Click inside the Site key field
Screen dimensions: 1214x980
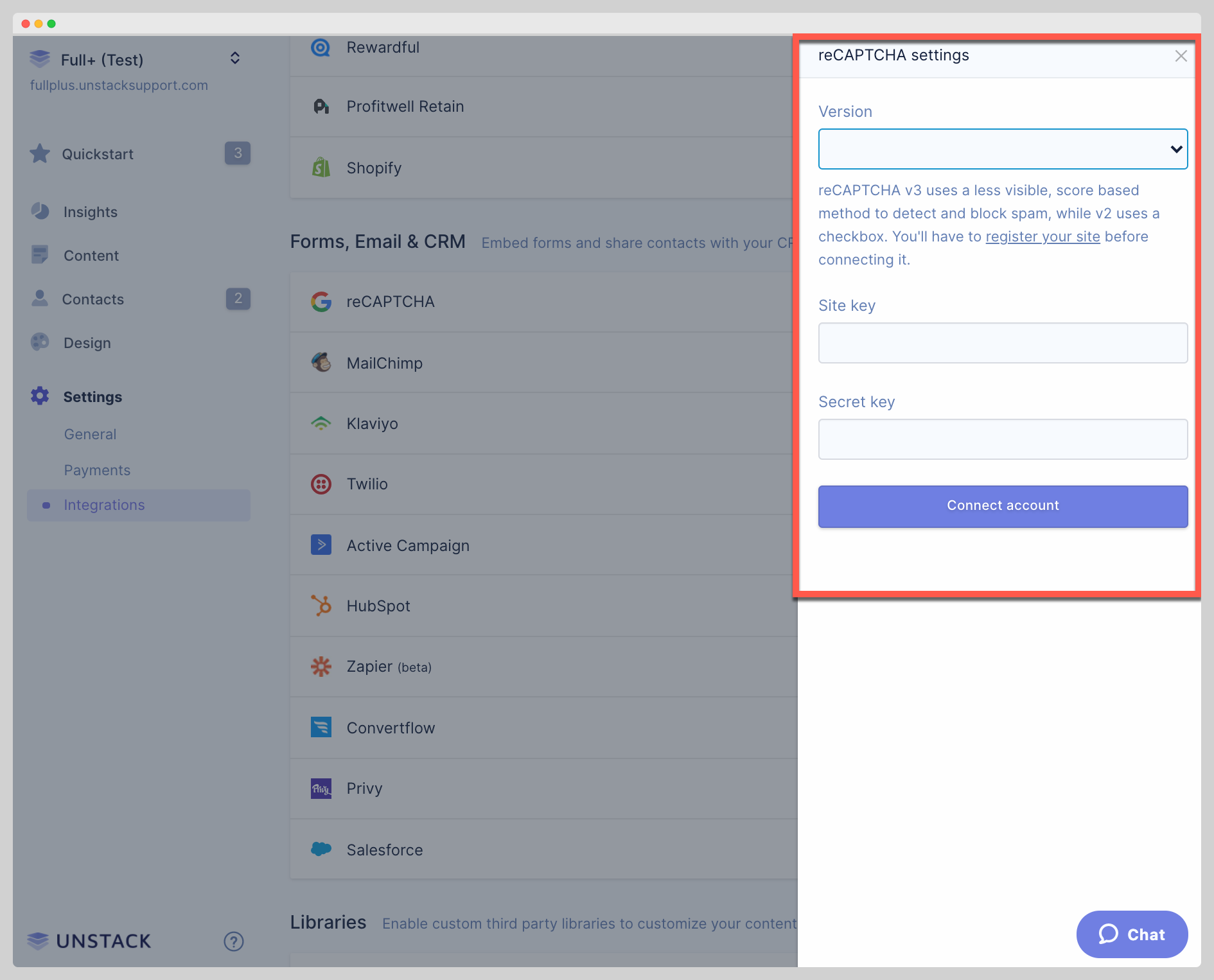point(1002,343)
